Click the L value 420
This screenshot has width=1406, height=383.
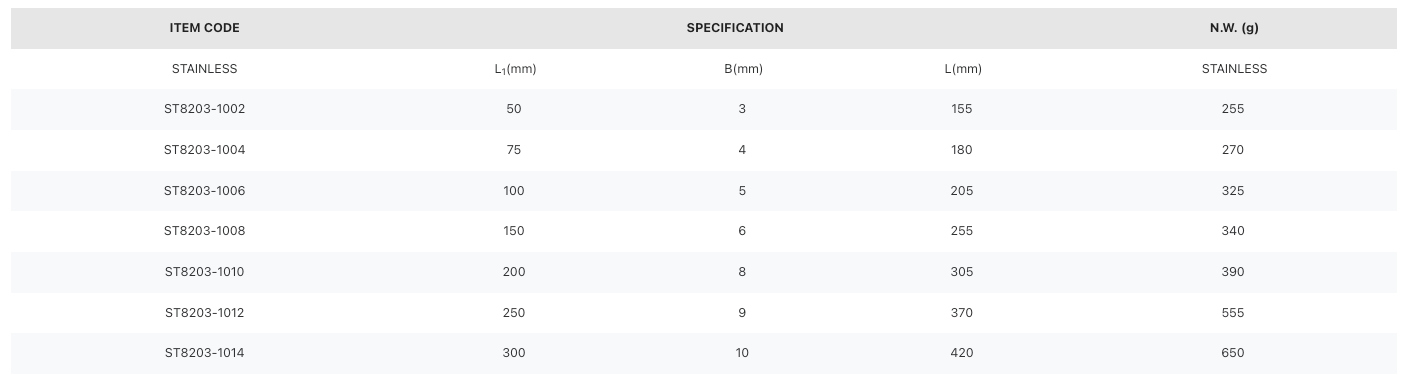(962, 353)
